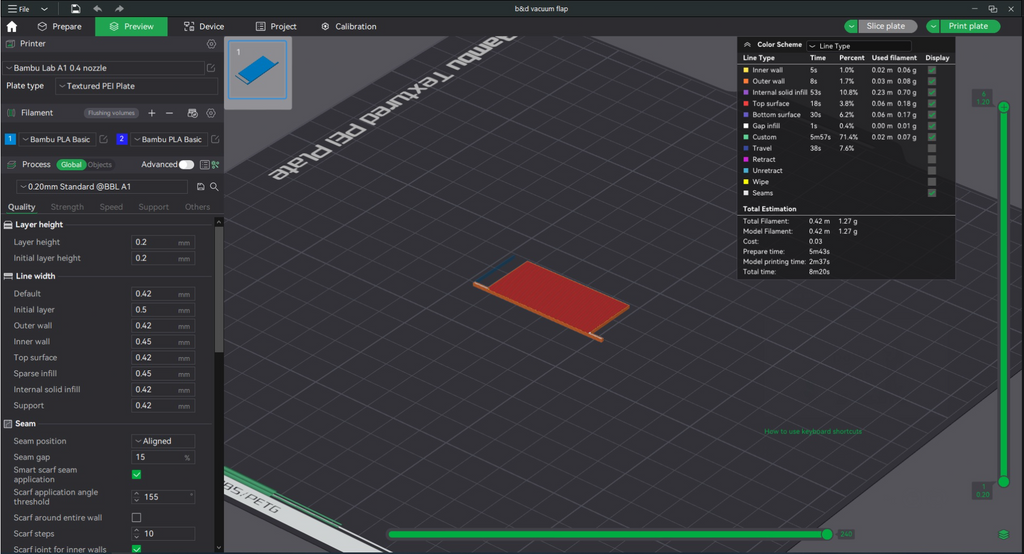Image resolution: width=1024 pixels, height=554 pixels.
Task: Save the process preset
Action: (x=200, y=187)
